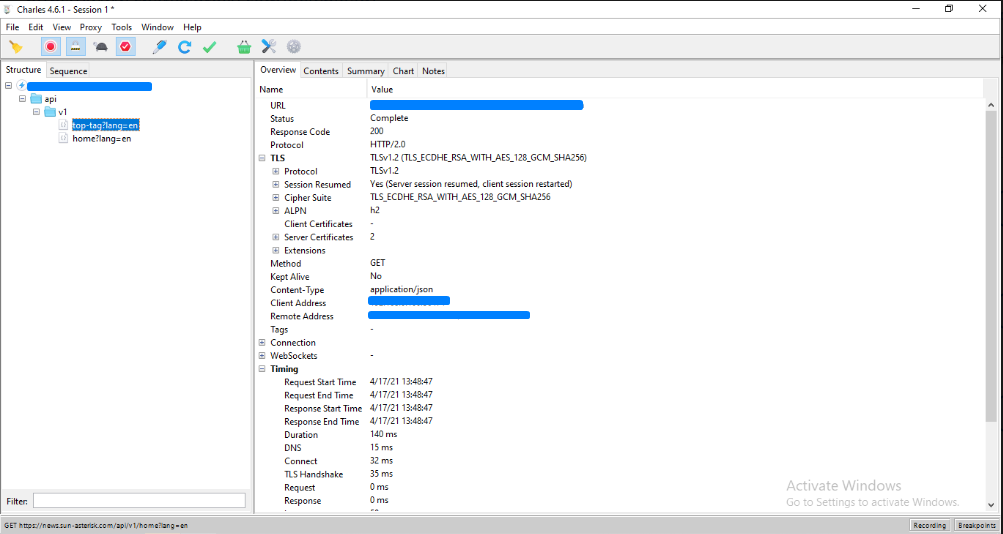Screen dimensions: 1003x534
Task: Expand the Extensions row
Action: [276, 250]
